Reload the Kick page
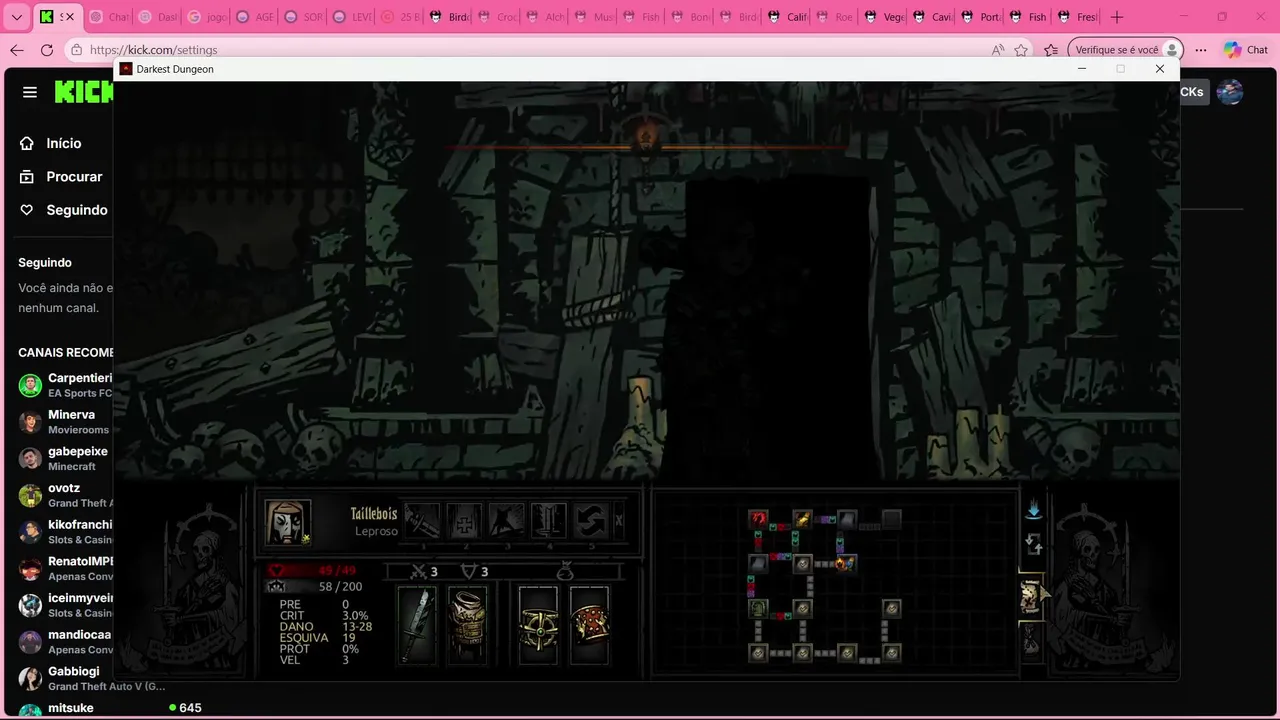Viewport: 1280px width, 720px height. 47,50
